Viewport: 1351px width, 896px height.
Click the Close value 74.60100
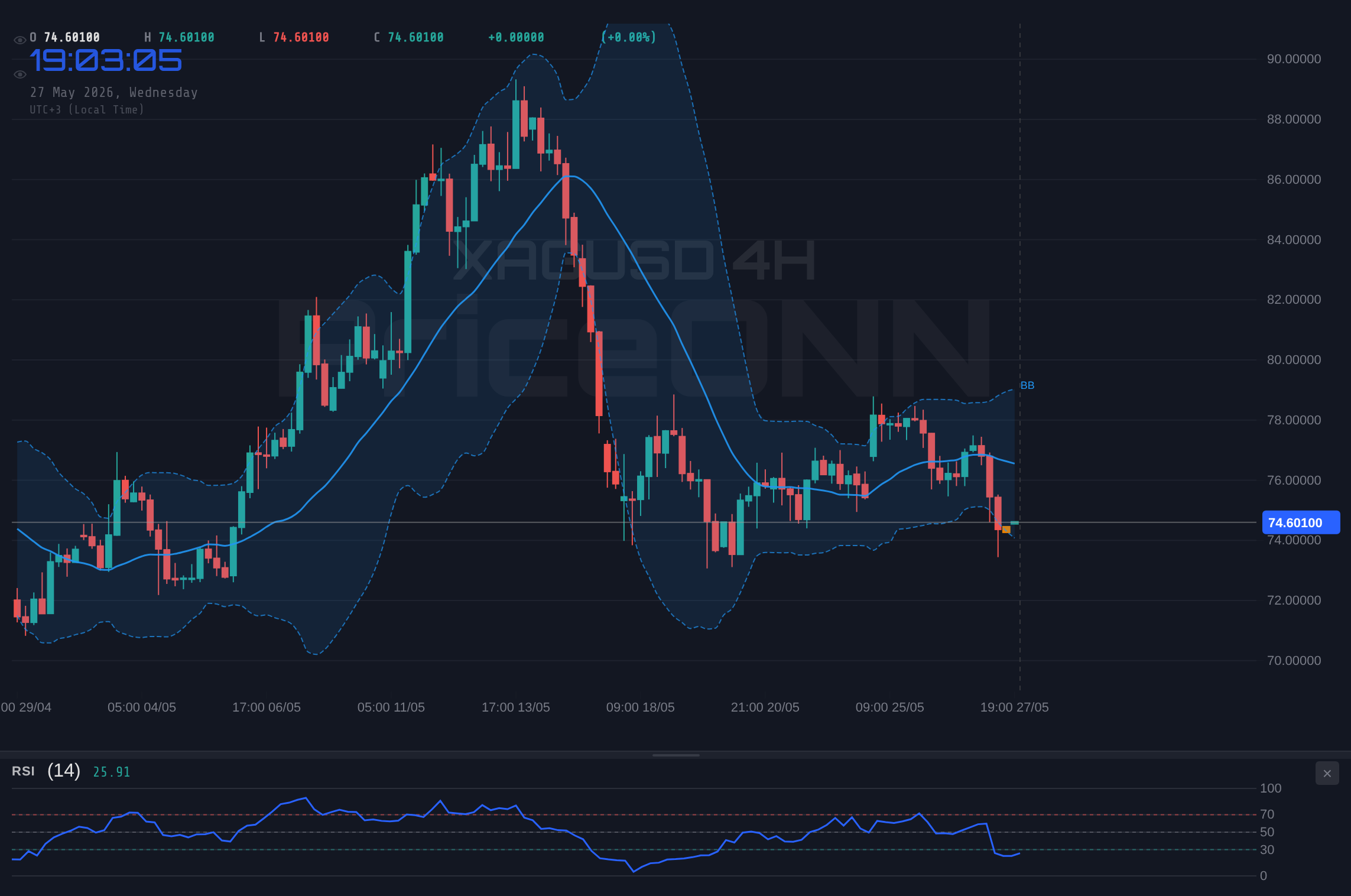(415, 37)
